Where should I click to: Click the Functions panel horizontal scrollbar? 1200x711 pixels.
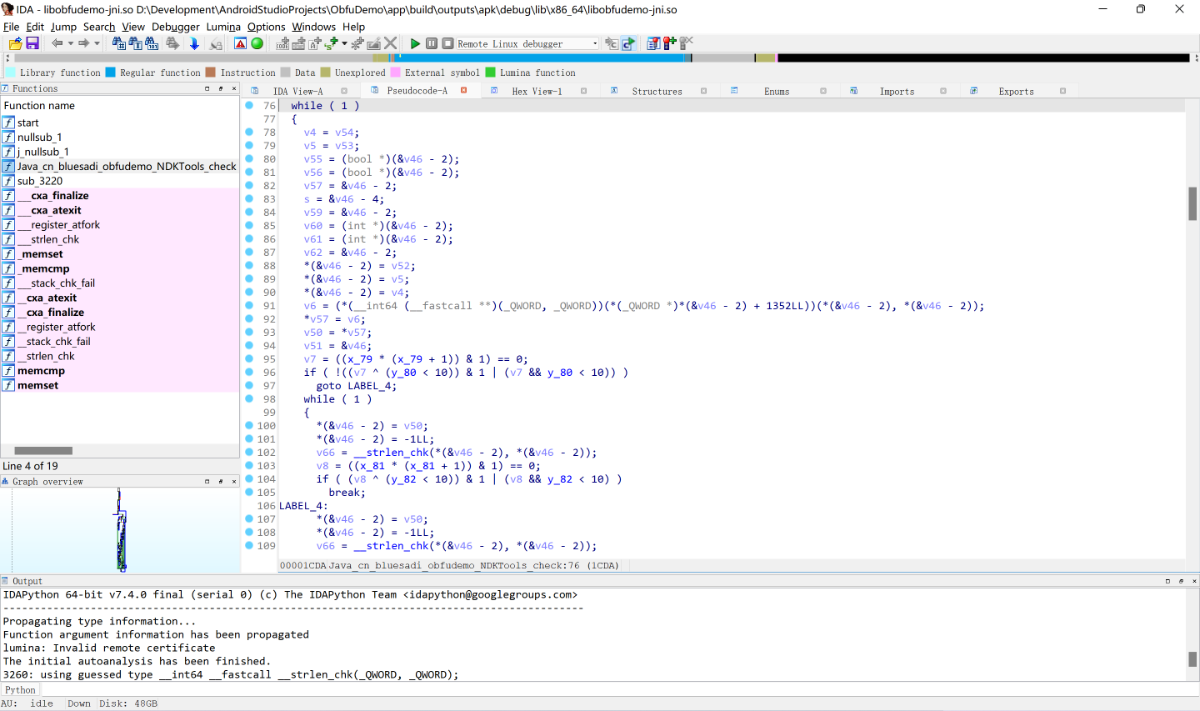[x=43, y=451]
